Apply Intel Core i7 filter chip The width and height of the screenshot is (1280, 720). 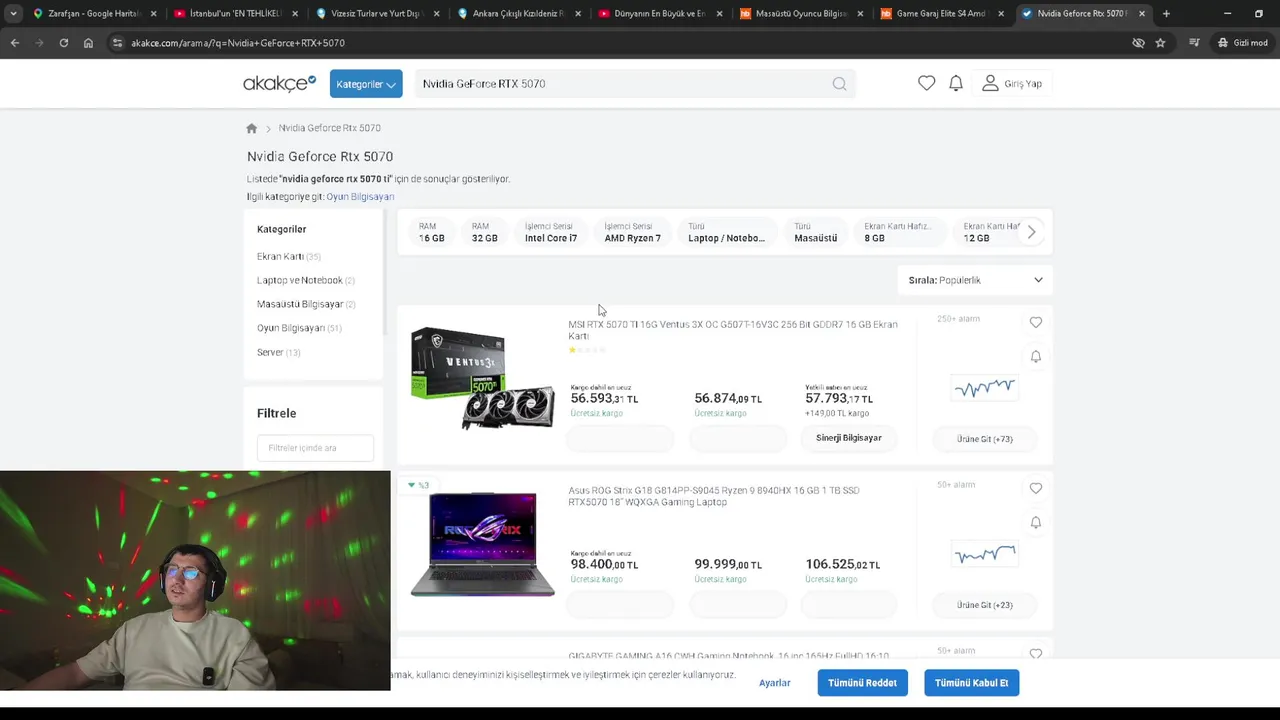tap(551, 232)
